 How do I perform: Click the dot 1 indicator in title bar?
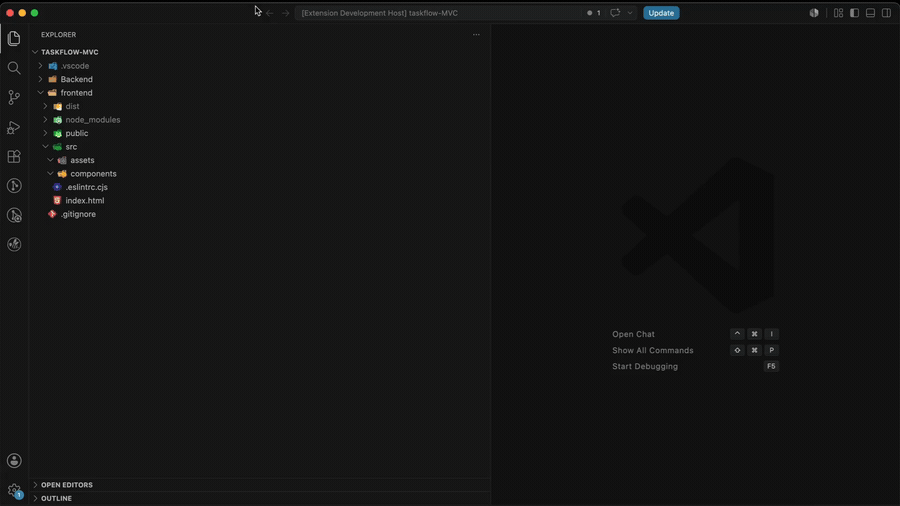[593, 13]
